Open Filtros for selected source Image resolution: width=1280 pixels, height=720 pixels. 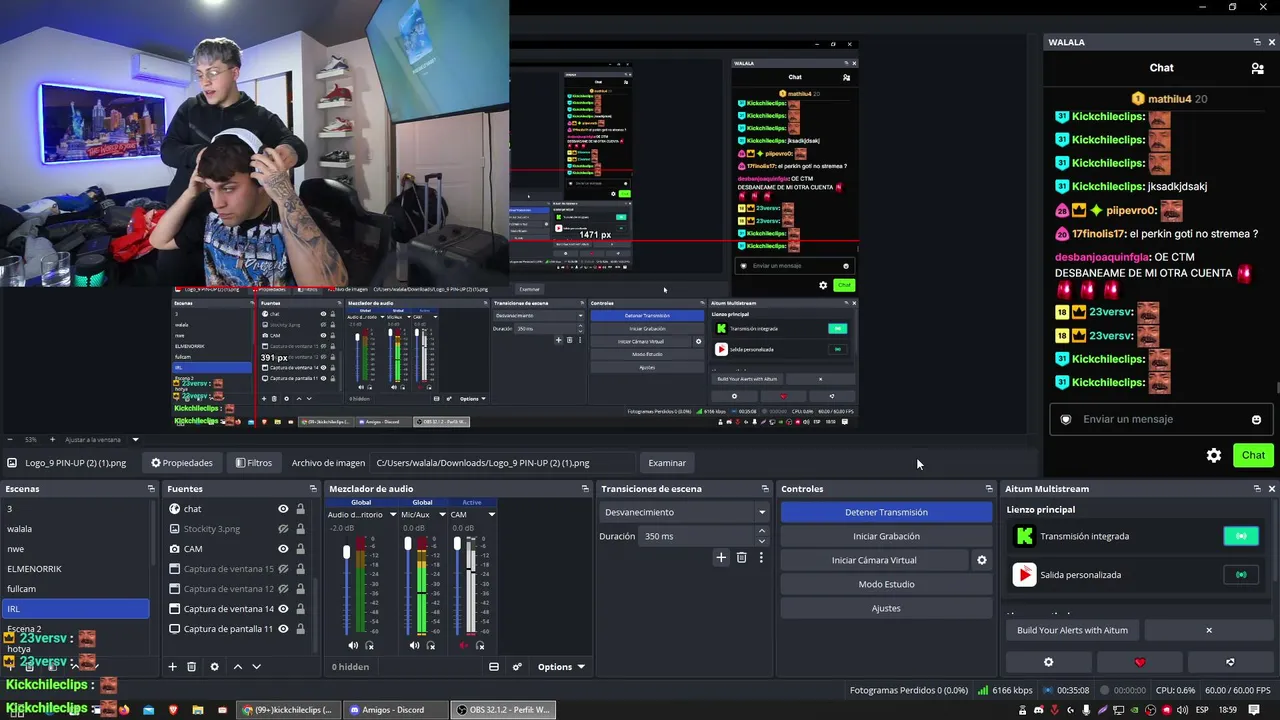click(253, 463)
